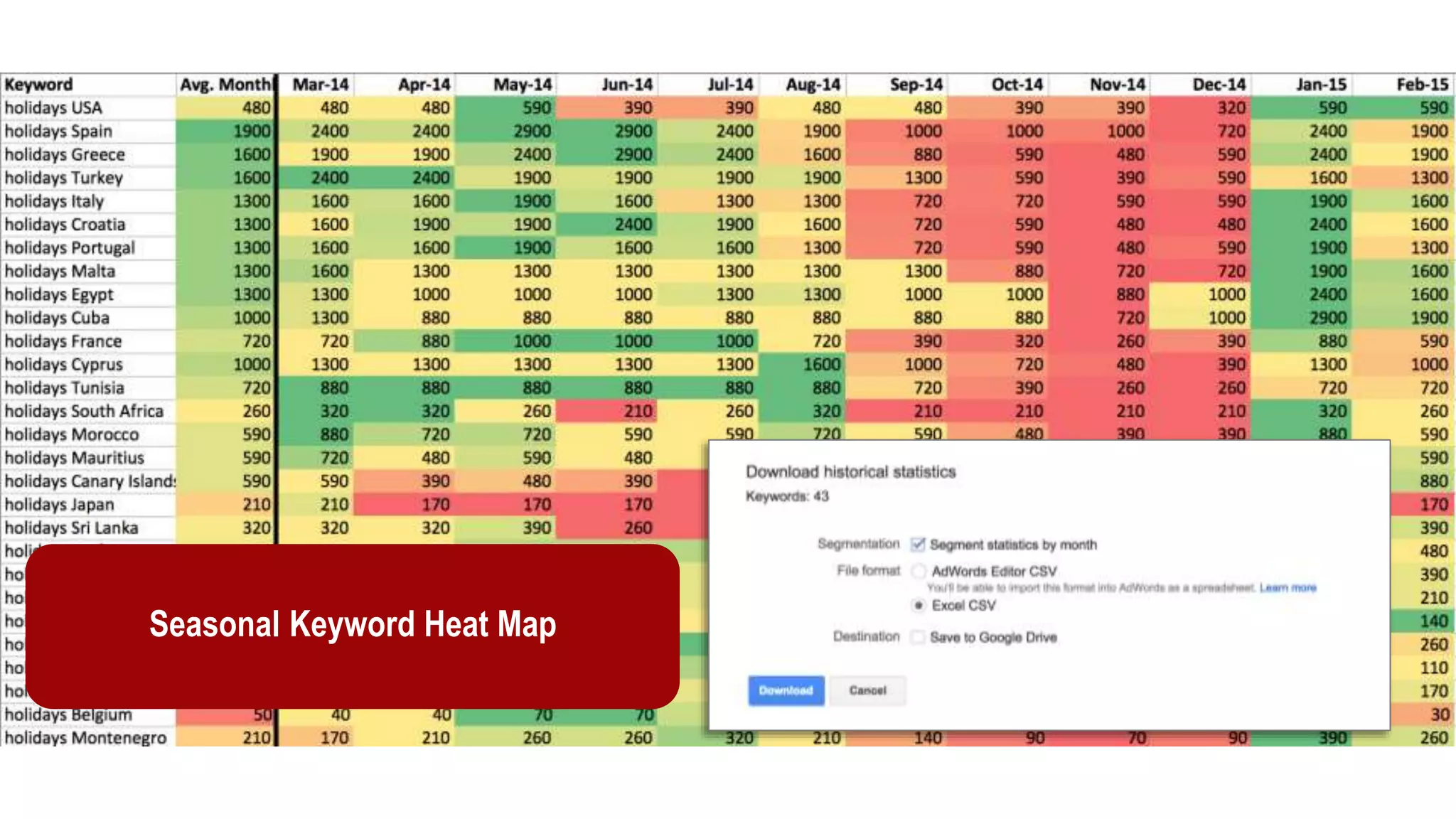The image size is (1456, 819).
Task: Select the 'holidays Belgium' keyword cell
Action: (x=88, y=715)
